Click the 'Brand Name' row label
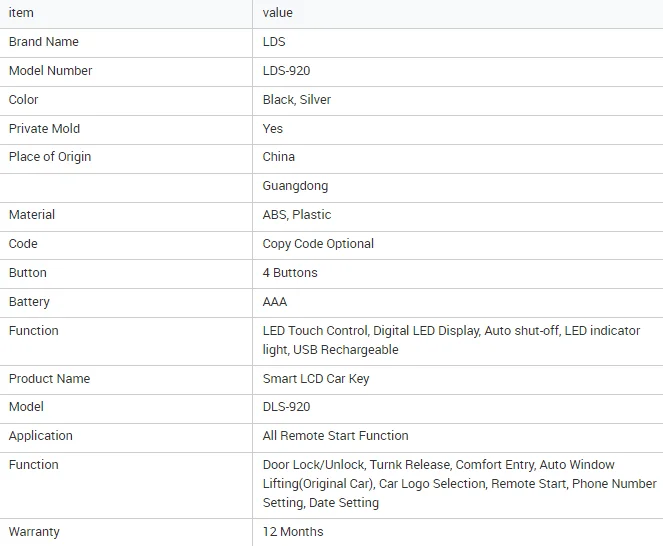The width and height of the screenshot is (663, 546). pyautogui.click(x=44, y=42)
